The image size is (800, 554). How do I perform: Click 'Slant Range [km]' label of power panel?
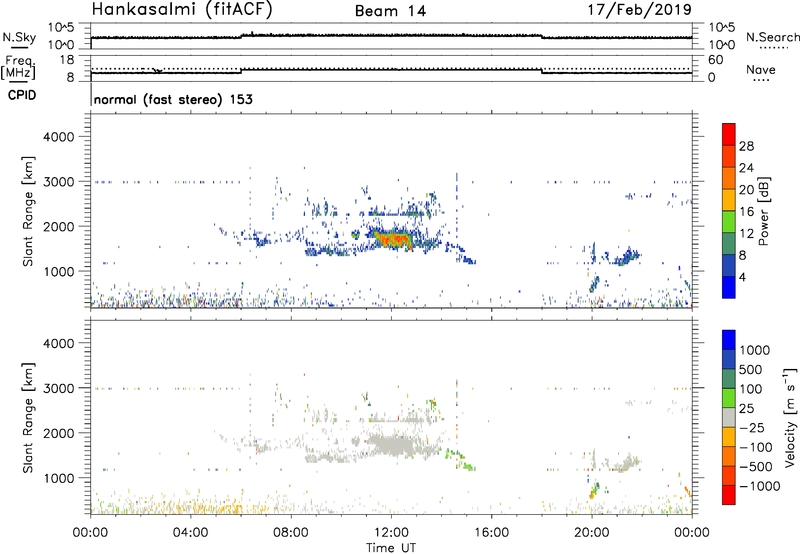coord(28,211)
